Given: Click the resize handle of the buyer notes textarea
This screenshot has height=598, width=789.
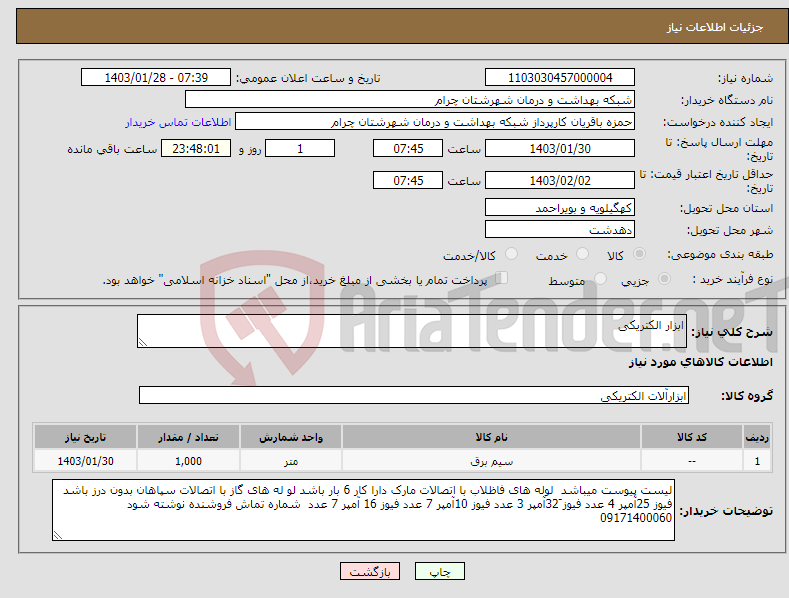Looking at the screenshot, I should pyautogui.click(x=58, y=535).
